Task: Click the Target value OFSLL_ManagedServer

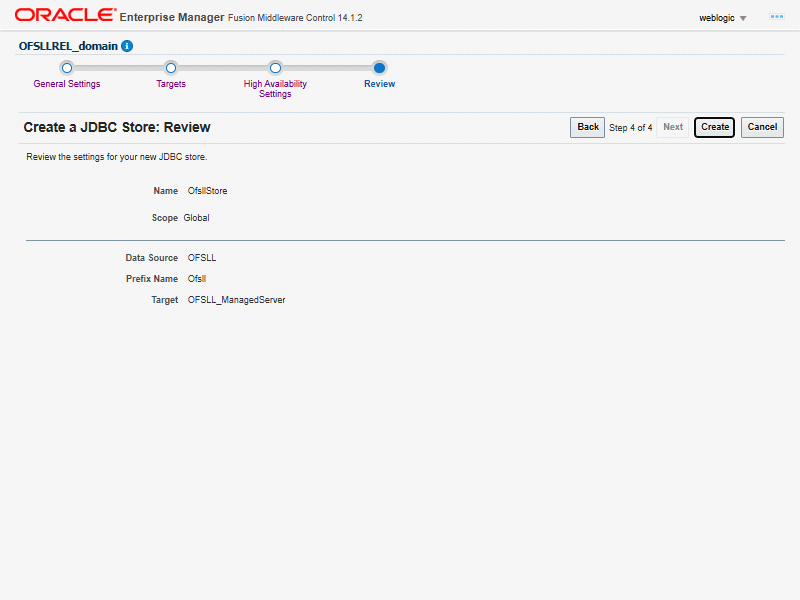Action: [236, 300]
